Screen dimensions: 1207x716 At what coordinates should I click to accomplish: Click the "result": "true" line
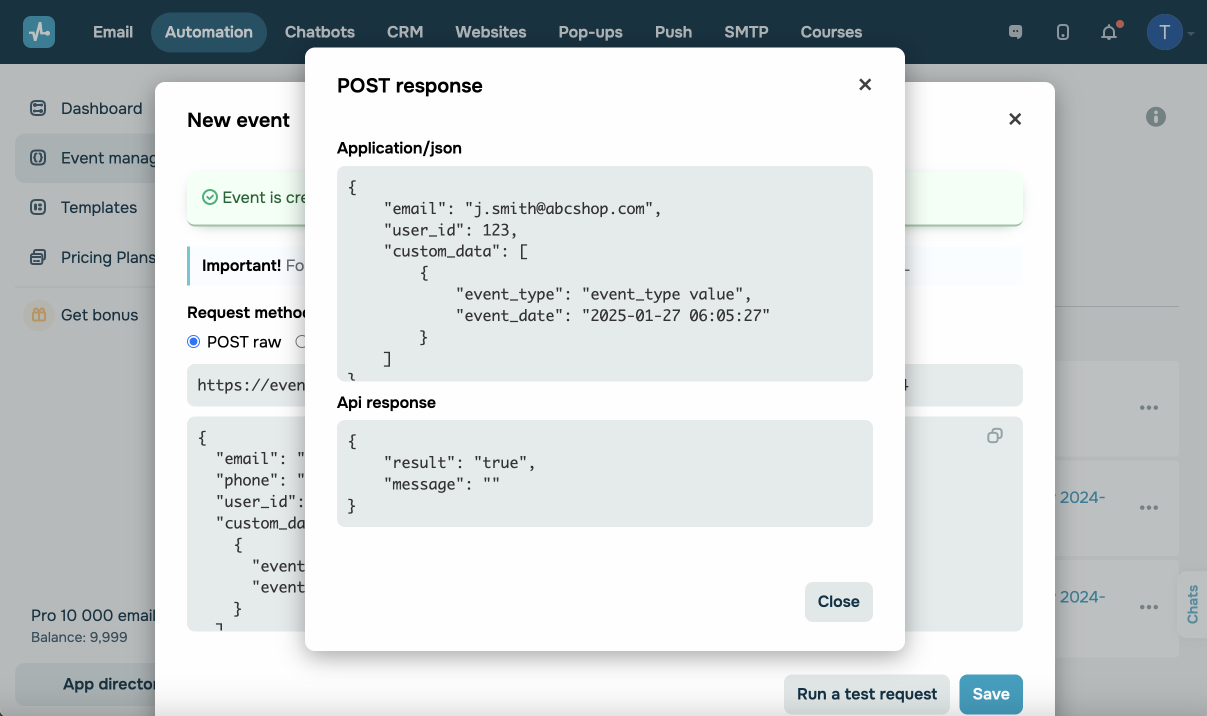461,462
